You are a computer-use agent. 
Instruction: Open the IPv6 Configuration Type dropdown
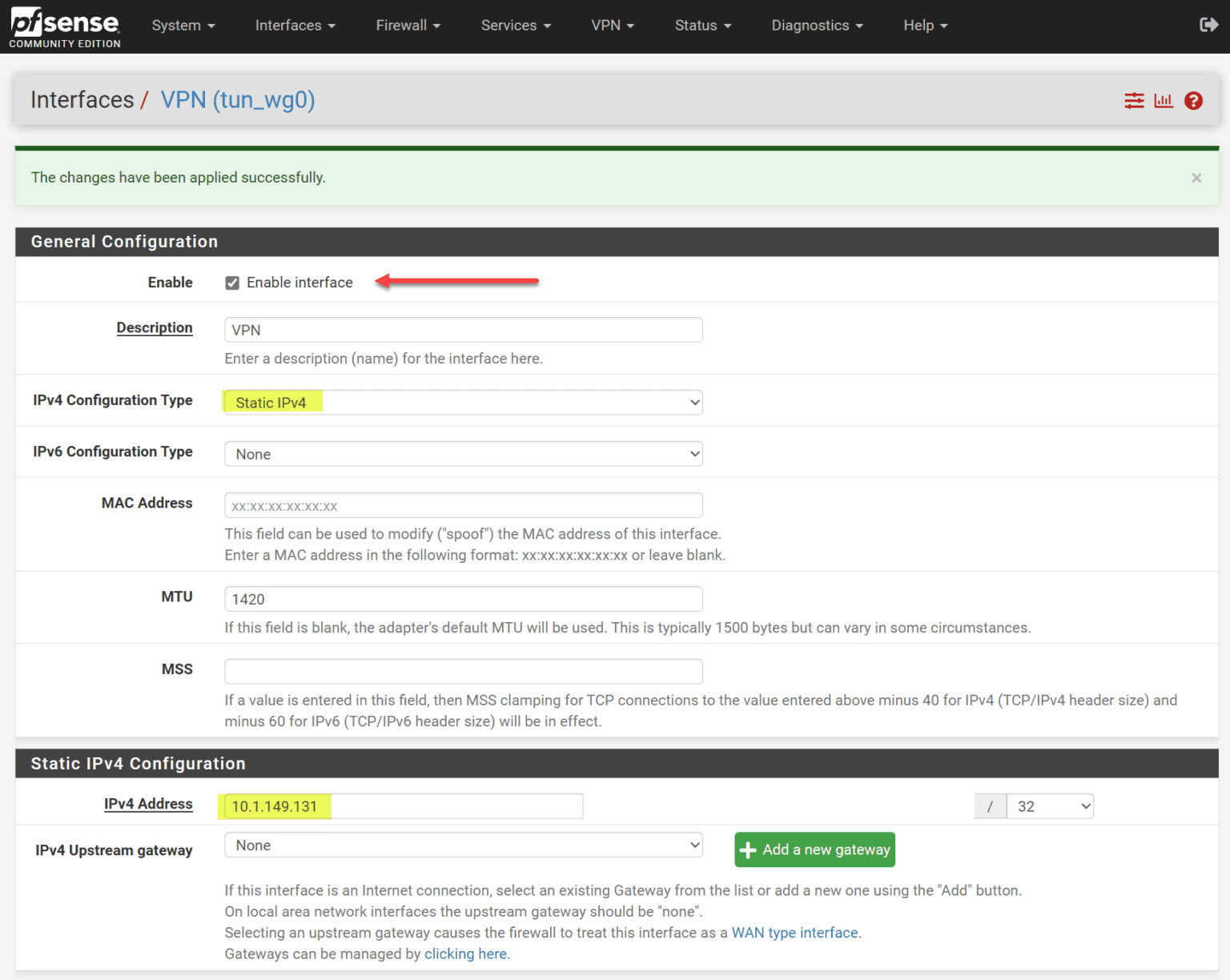pos(463,453)
